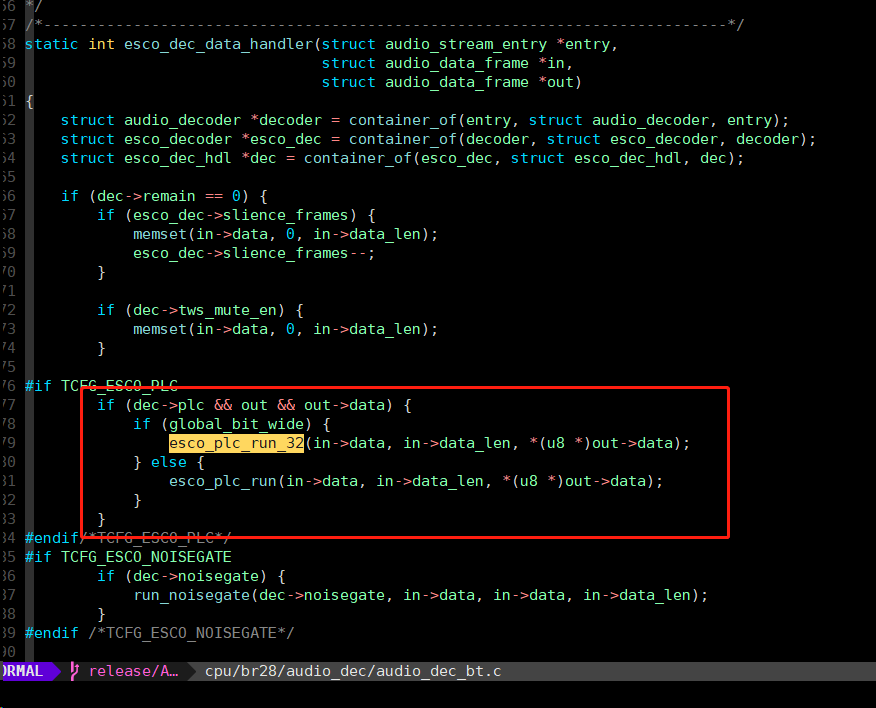Click the esco_dec_data_handler function name
876x708 pixels.
click(x=218, y=44)
